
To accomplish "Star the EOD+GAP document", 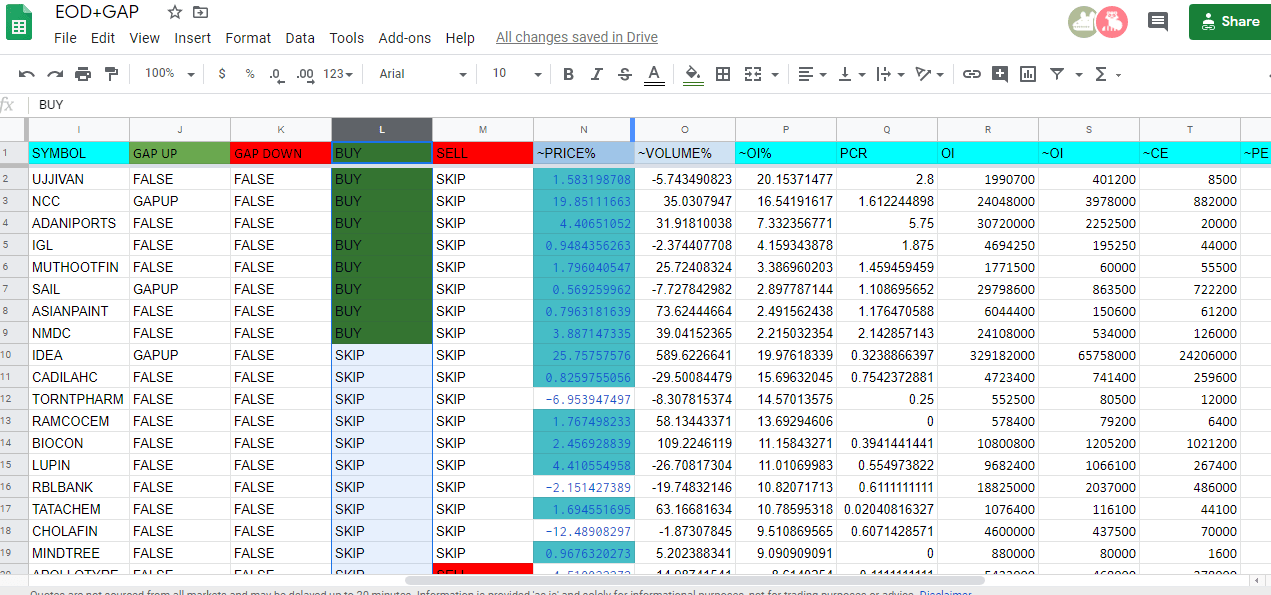I will click(x=175, y=12).
